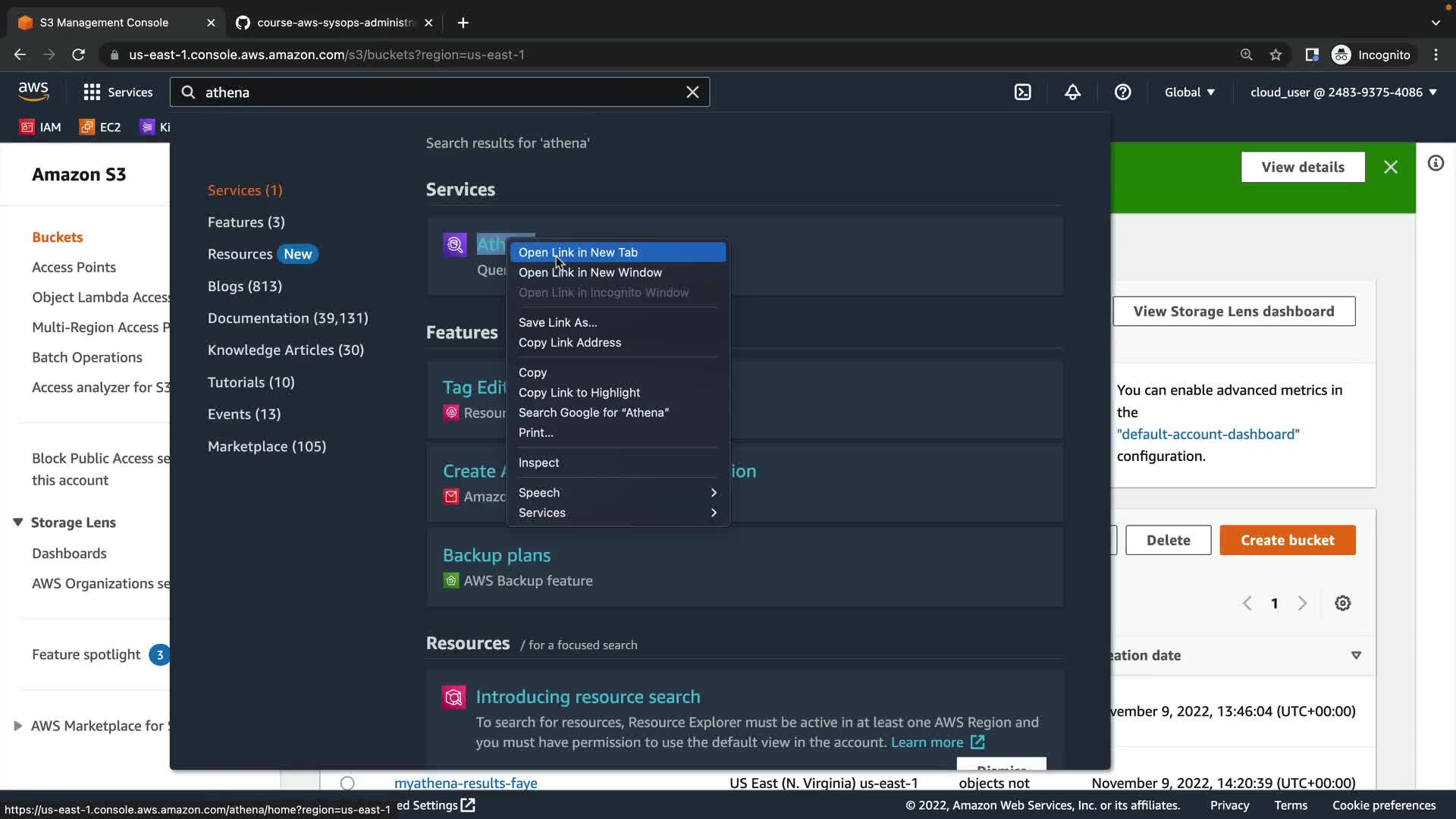1456x819 pixels.
Task: Bookmark this page with the star
Action: [x=1276, y=55]
